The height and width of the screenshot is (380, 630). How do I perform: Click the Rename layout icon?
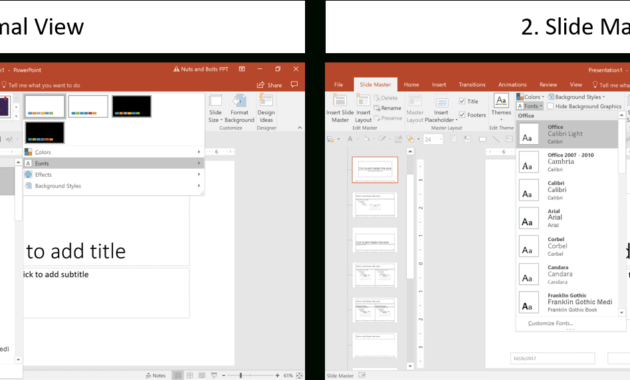pyautogui.click(x=377, y=108)
